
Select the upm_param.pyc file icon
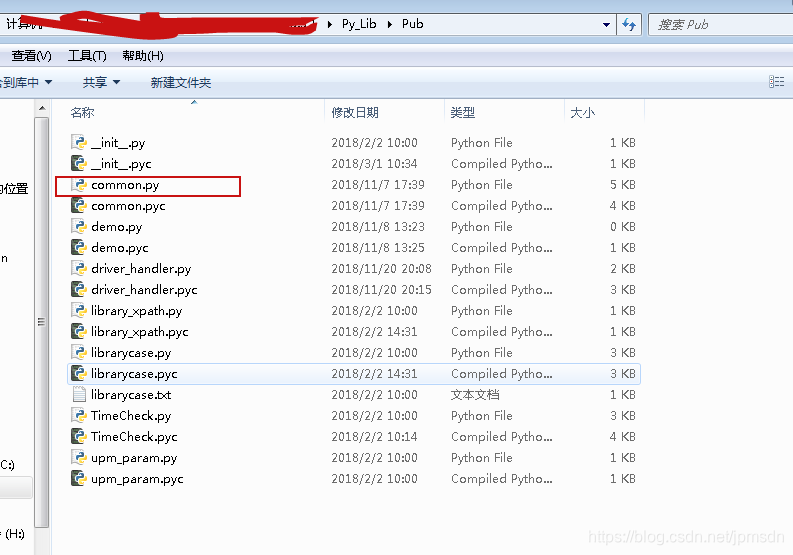tap(79, 478)
